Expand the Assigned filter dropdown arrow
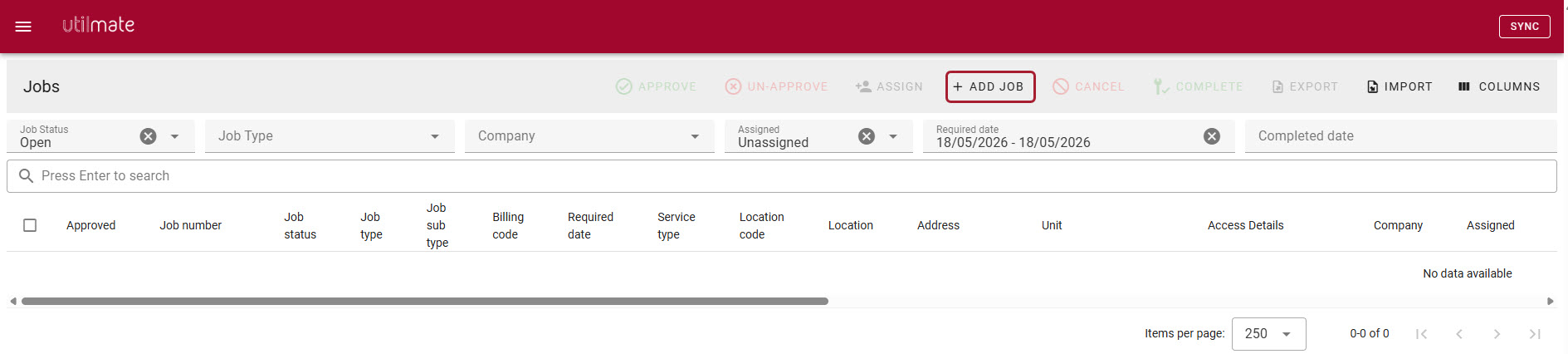Screen dimensions: 1568x354 pyautogui.click(x=893, y=136)
